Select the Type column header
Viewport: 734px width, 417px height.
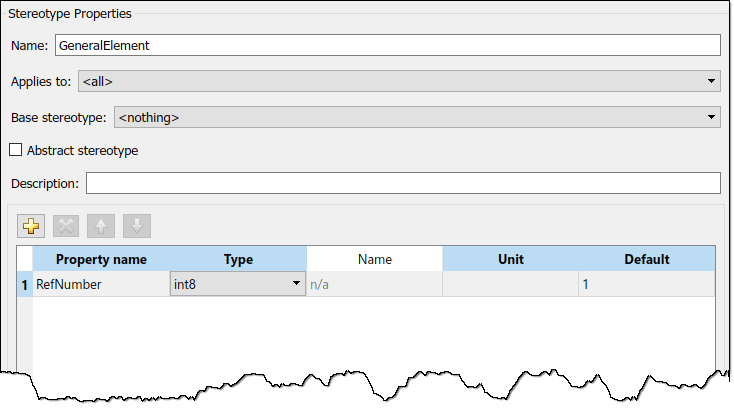point(238,259)
